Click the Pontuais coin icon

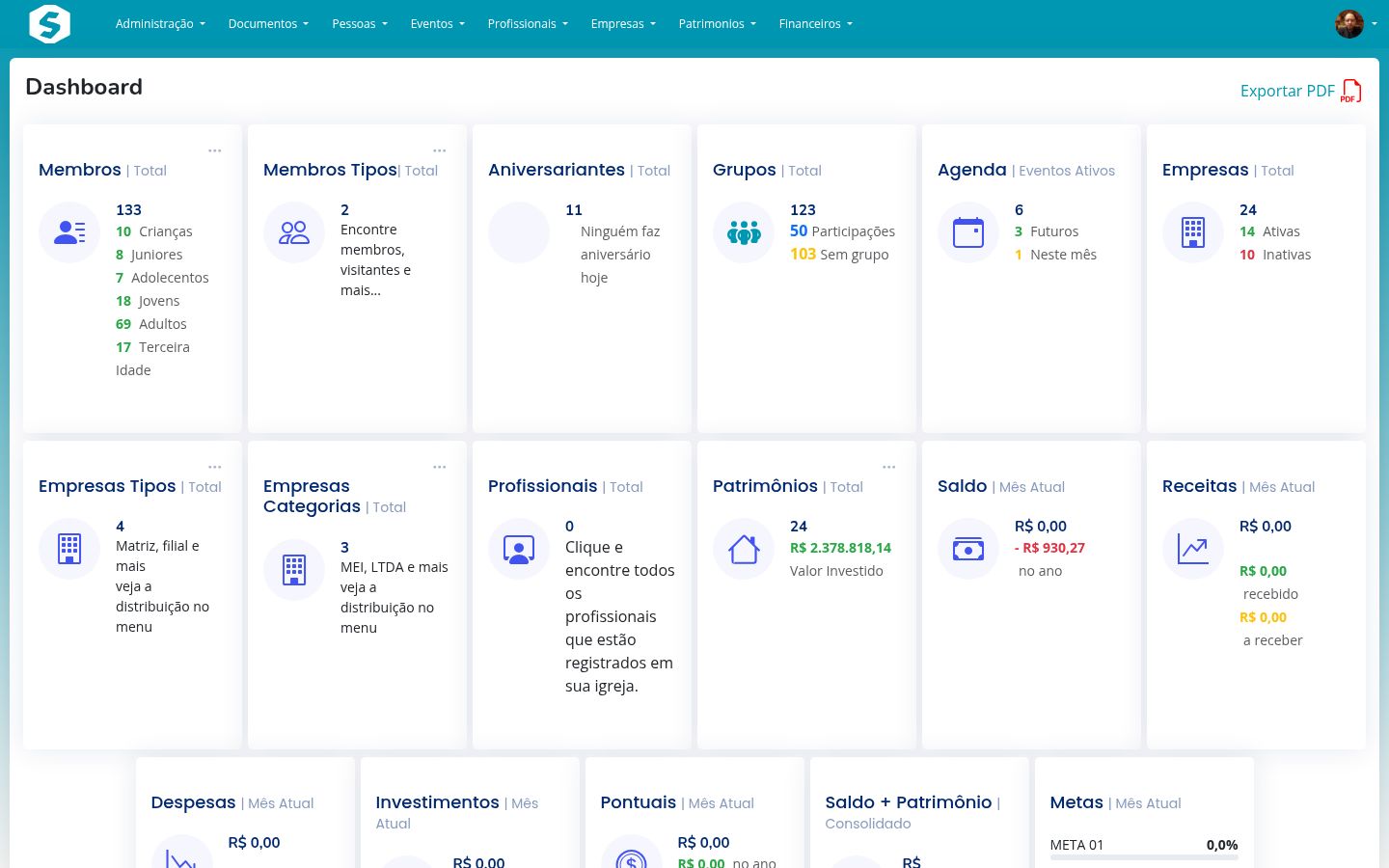631,857
